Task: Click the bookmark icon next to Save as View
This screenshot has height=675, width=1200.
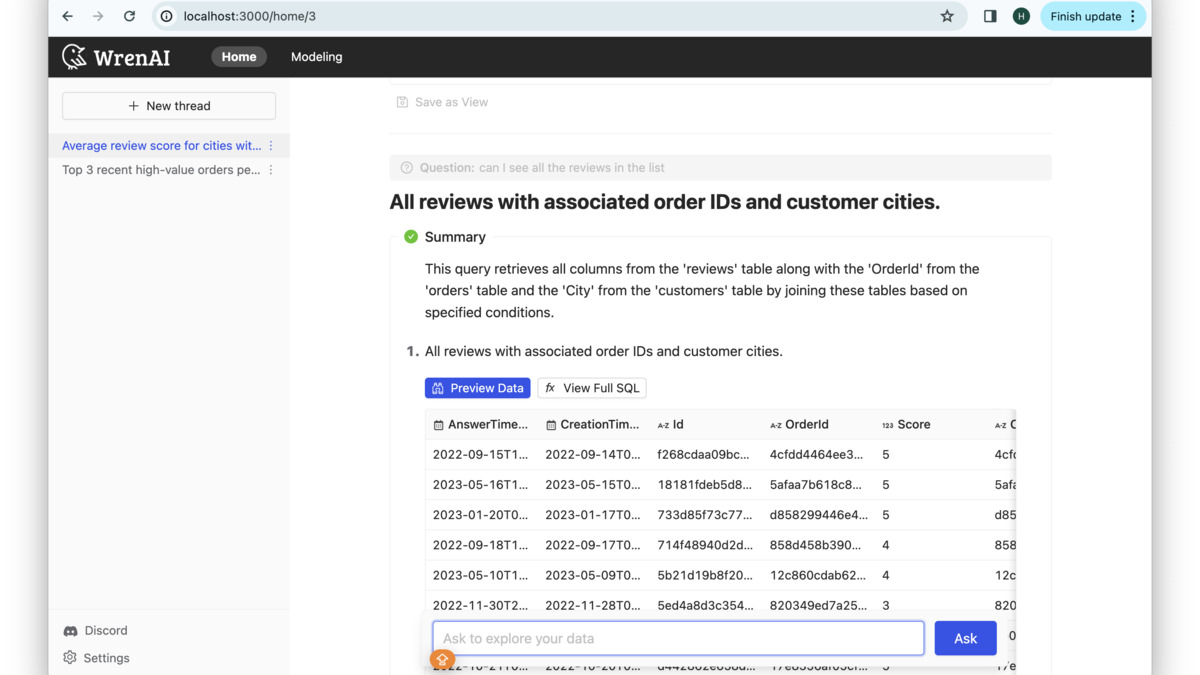Action: tap(401, 101)
